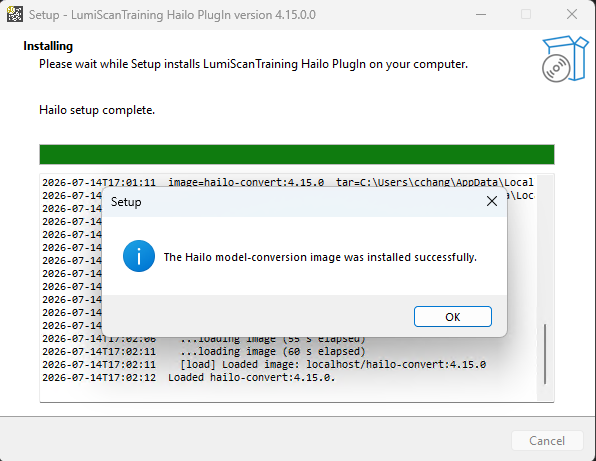Click the setup box-and-disc icon
The image size is (596, 461).
[565, 59]
